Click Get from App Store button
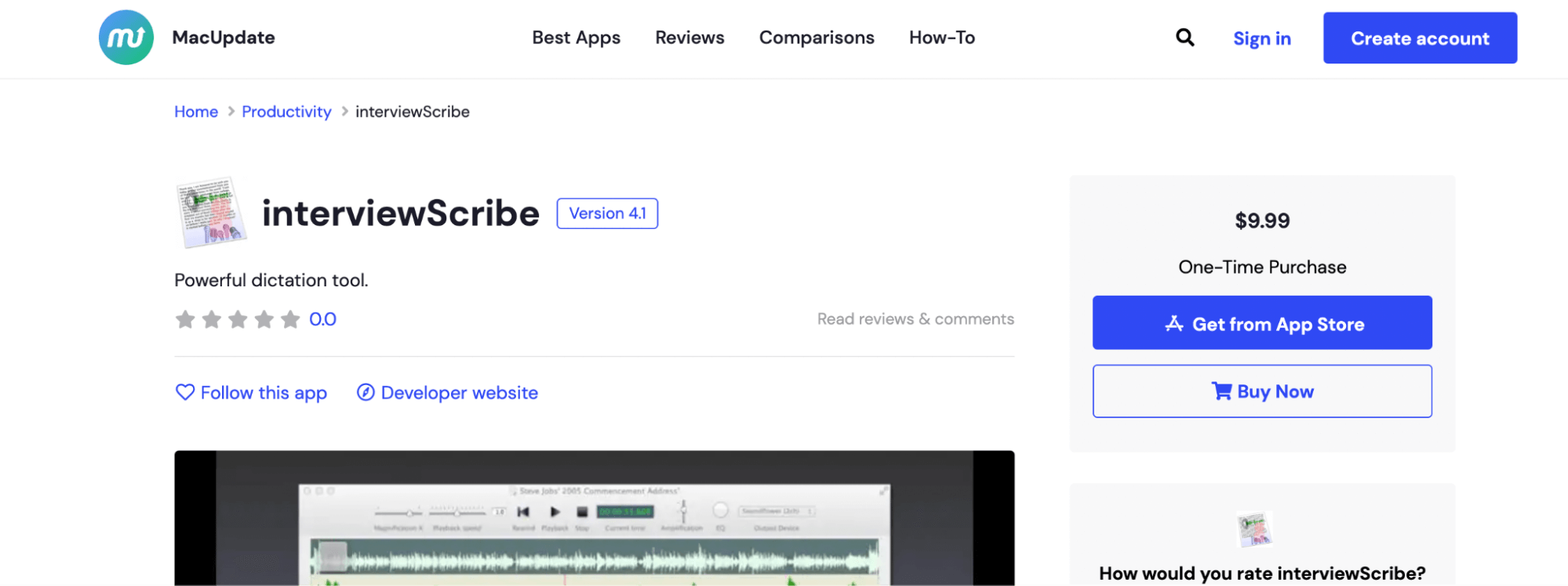 coord(1262,322)
